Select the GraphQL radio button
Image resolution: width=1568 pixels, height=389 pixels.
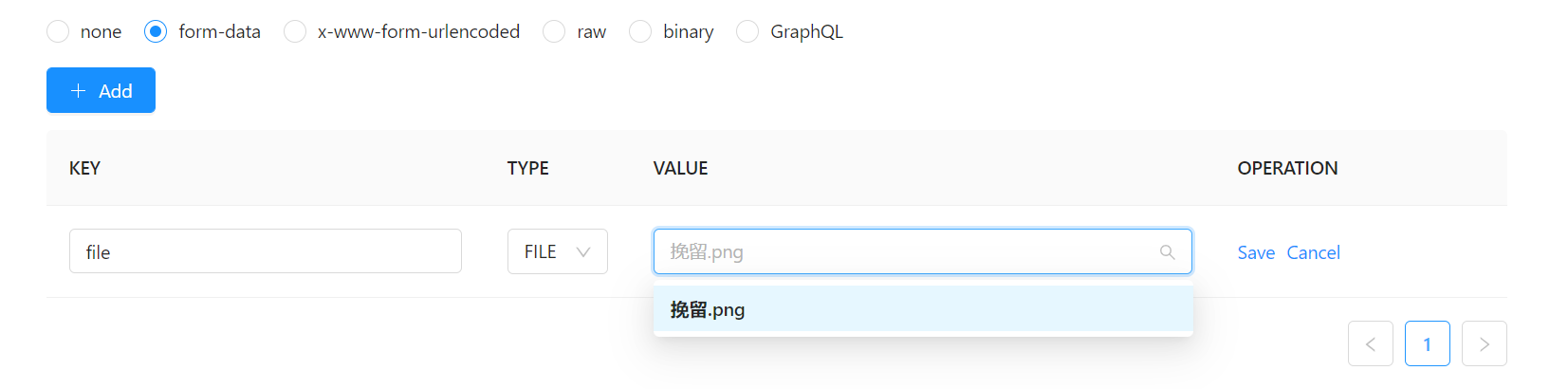point(748,32)
